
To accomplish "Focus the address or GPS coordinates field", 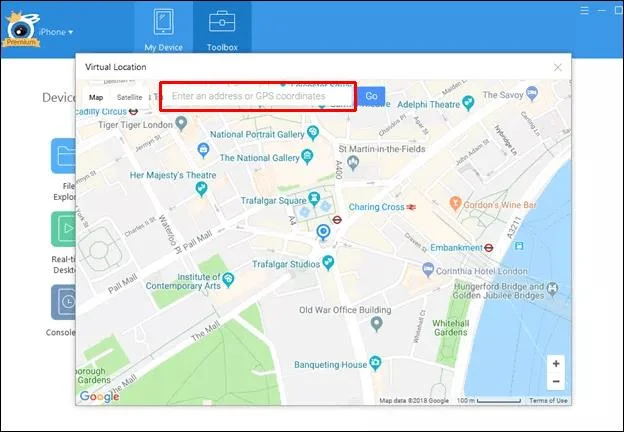I will (x=258, y=96).
